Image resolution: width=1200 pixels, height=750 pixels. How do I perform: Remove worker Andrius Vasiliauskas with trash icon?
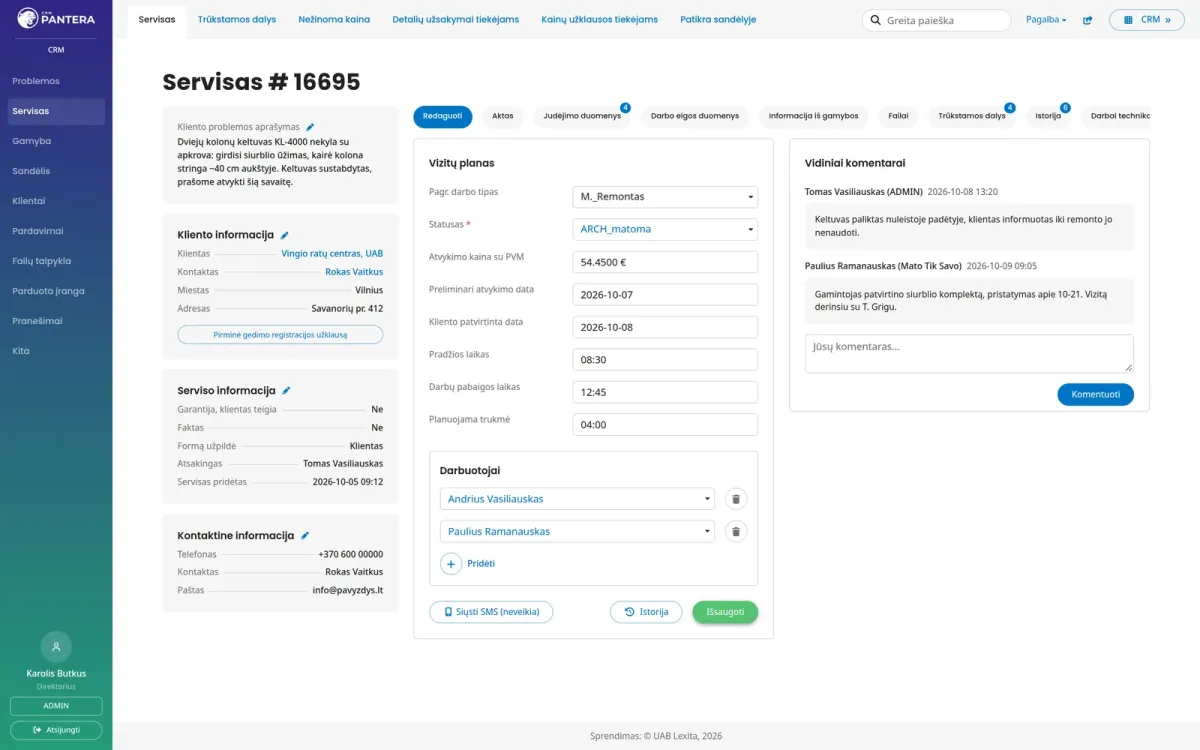[x=735, y=499]
